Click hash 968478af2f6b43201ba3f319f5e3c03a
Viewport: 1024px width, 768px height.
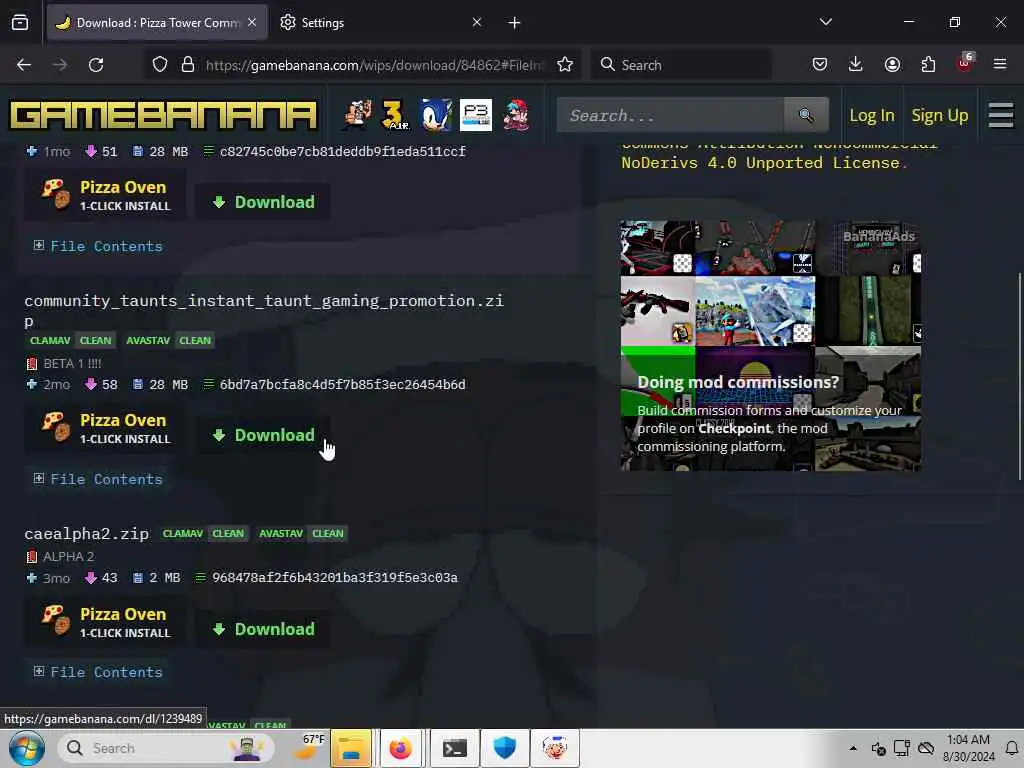(x=334, y=578)
